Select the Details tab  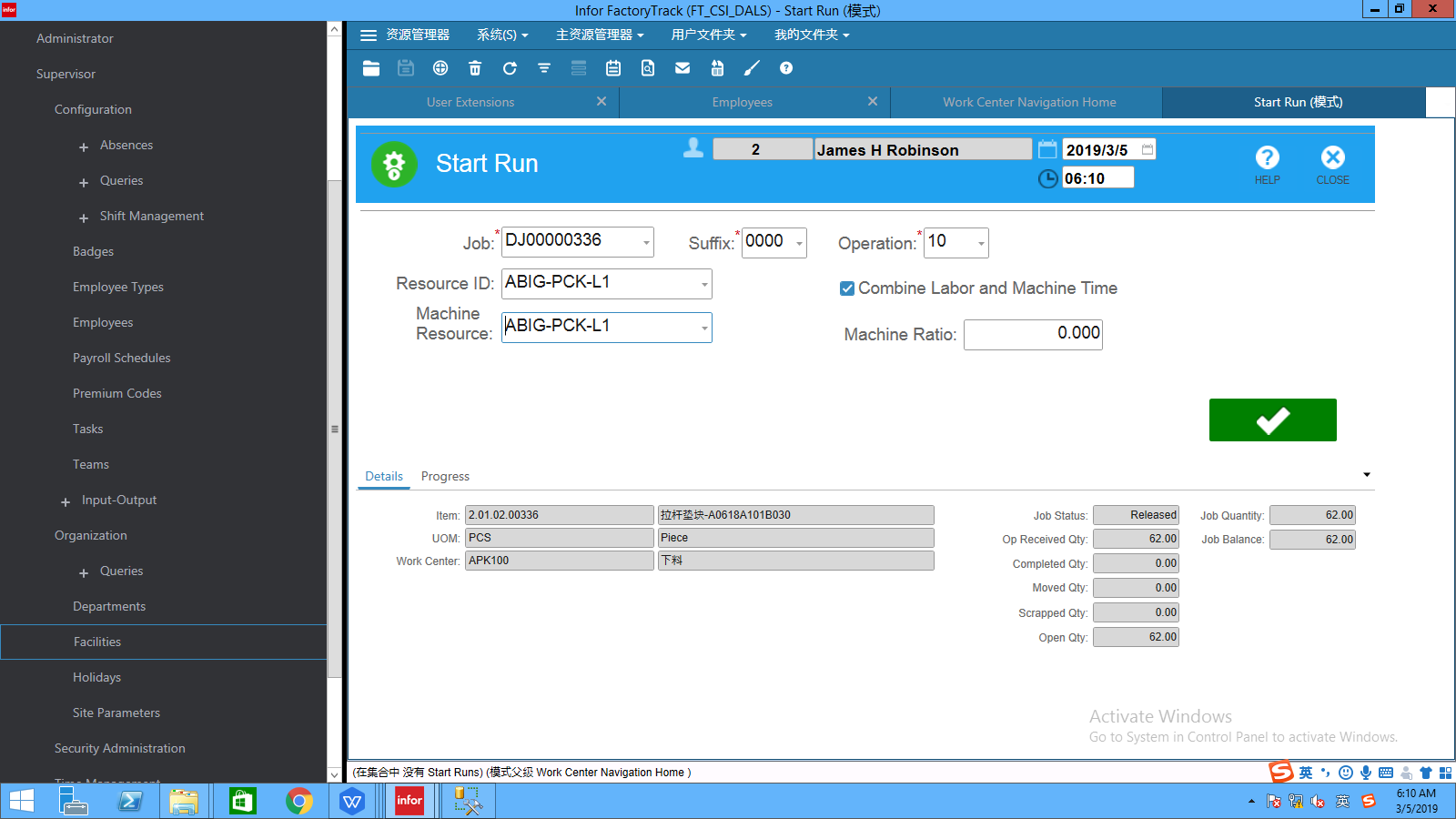pos(384,476)
